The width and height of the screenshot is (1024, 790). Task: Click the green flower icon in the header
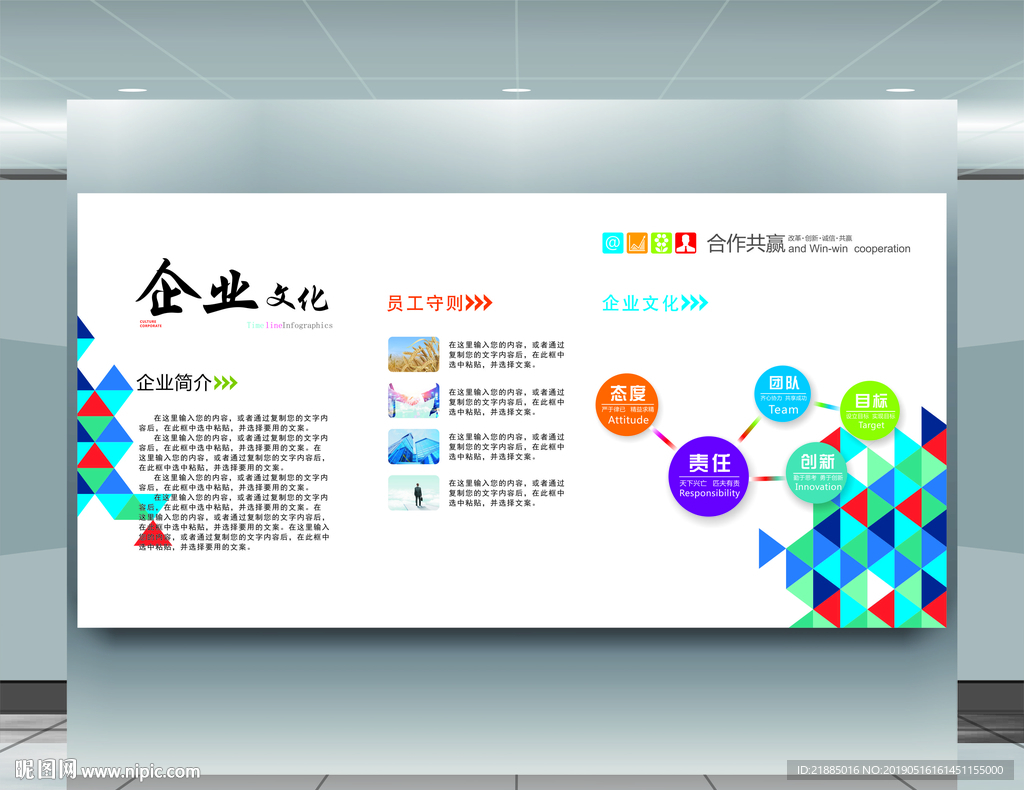(660, 242)
